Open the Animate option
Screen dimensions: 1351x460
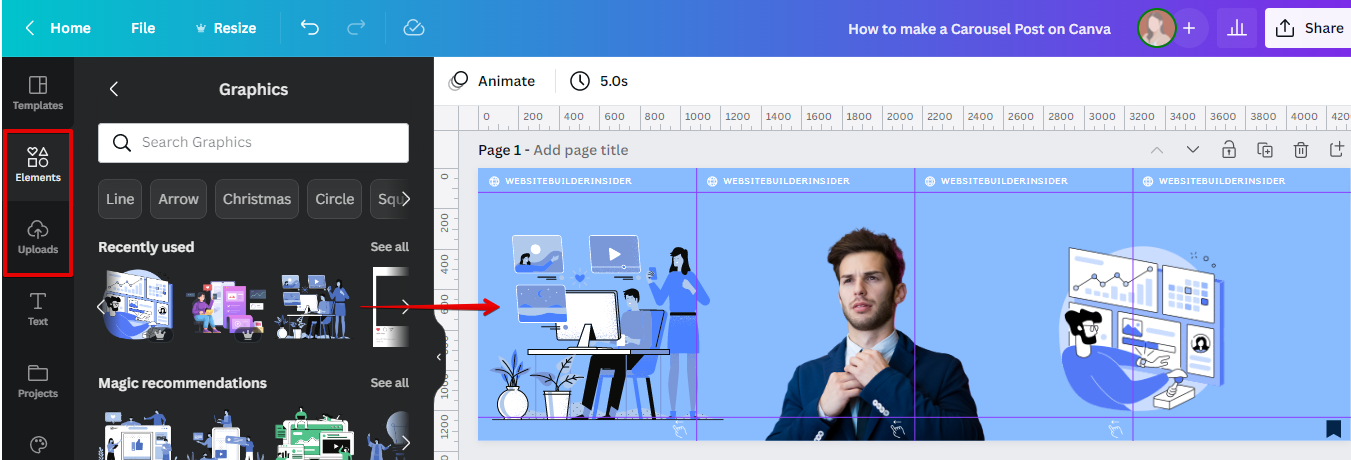(x=492, y=81)
